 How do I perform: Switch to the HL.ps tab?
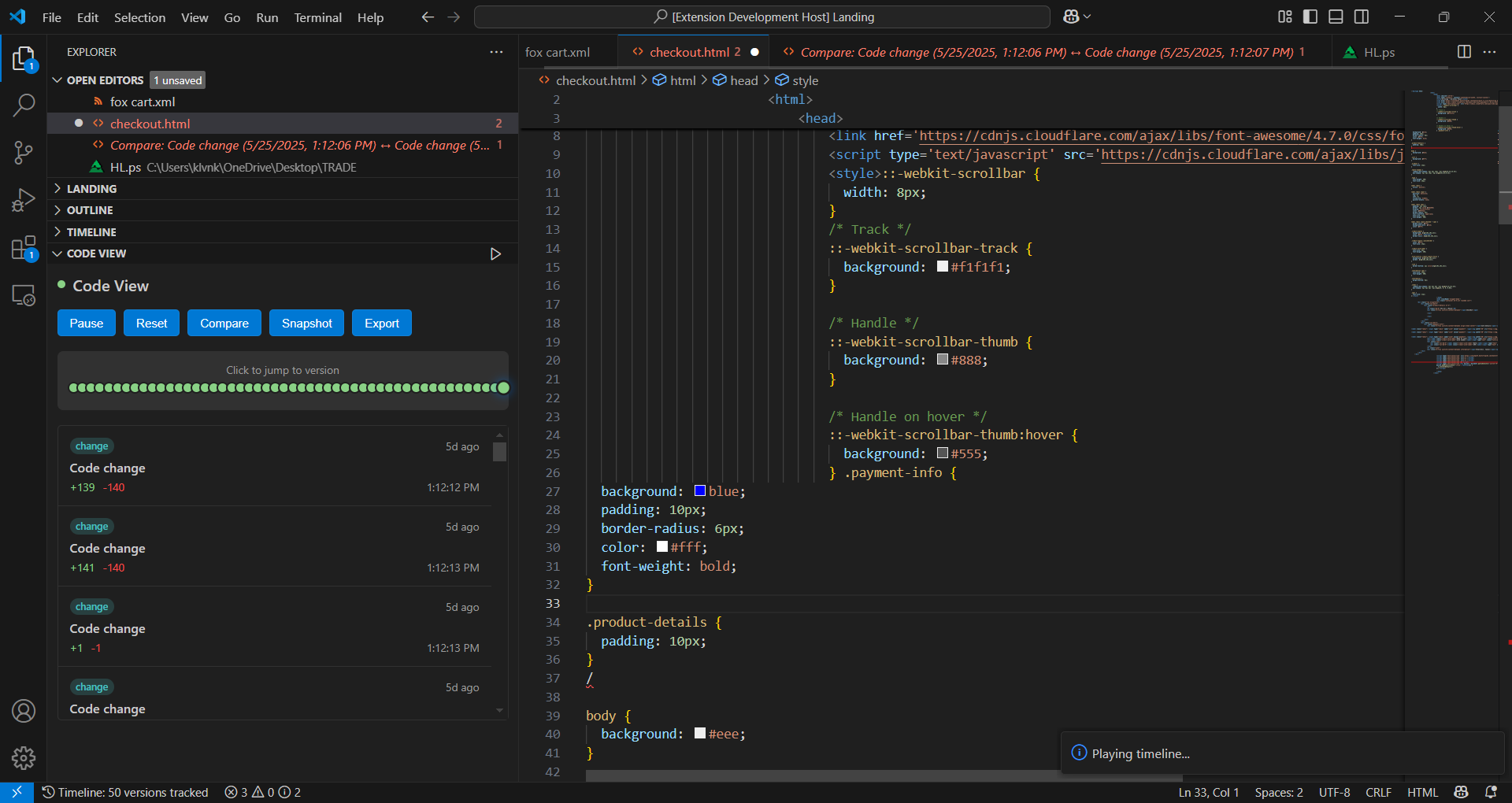point(1379,52)
